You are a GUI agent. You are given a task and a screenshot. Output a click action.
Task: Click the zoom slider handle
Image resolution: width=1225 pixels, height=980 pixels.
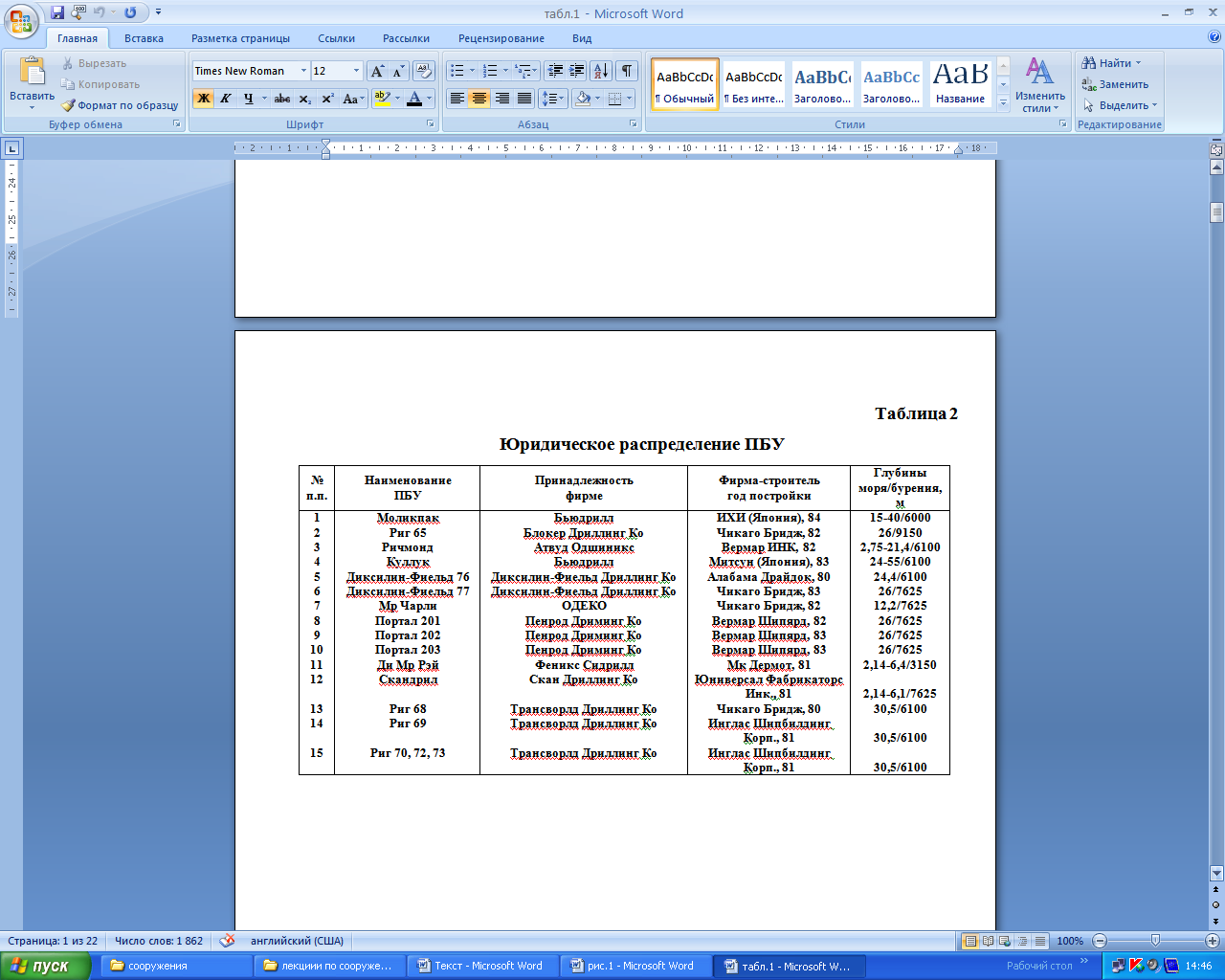pyautogui.click(x=1155, y=941)
